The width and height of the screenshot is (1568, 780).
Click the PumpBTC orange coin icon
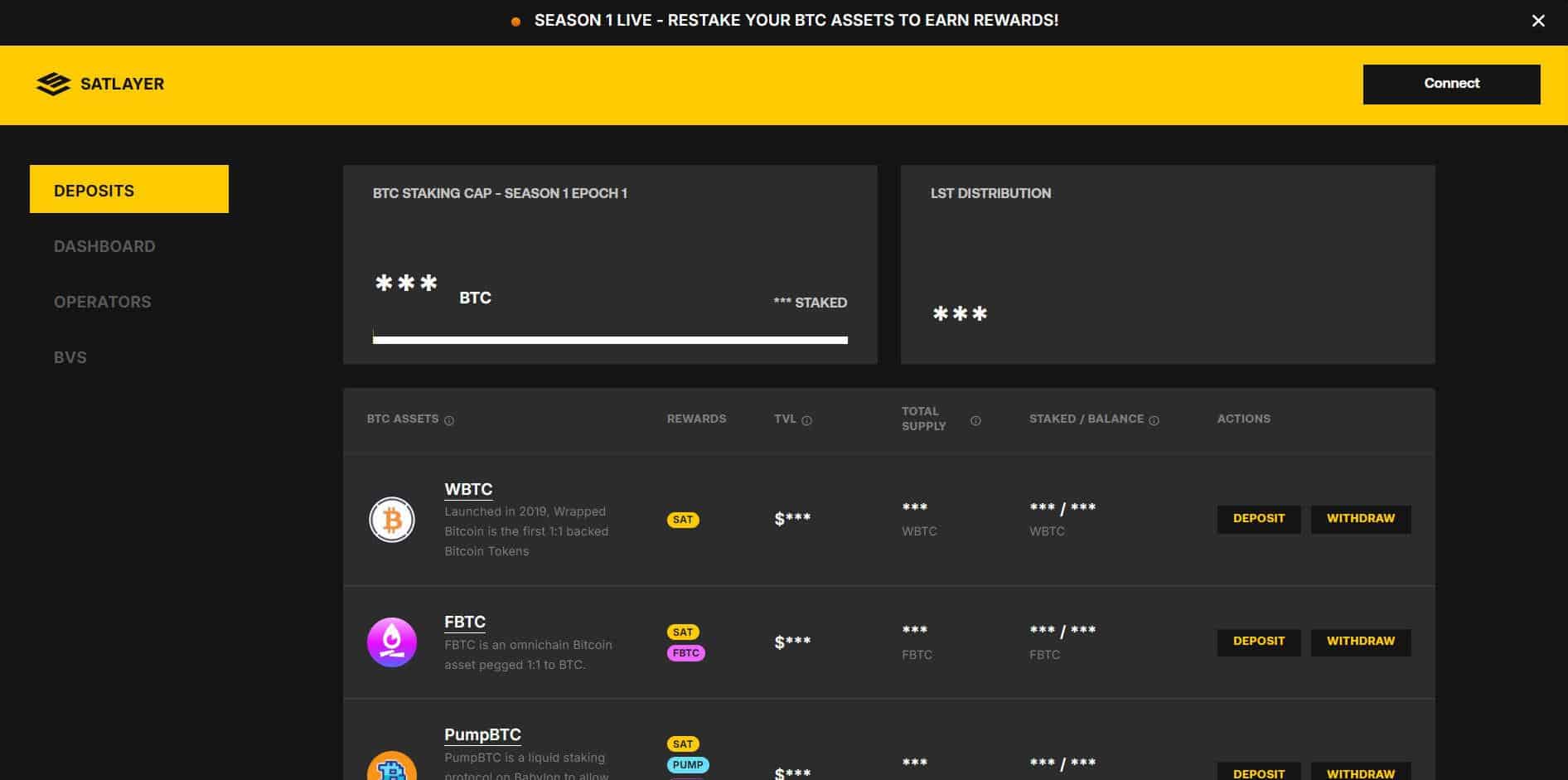(x=391, y=768)
